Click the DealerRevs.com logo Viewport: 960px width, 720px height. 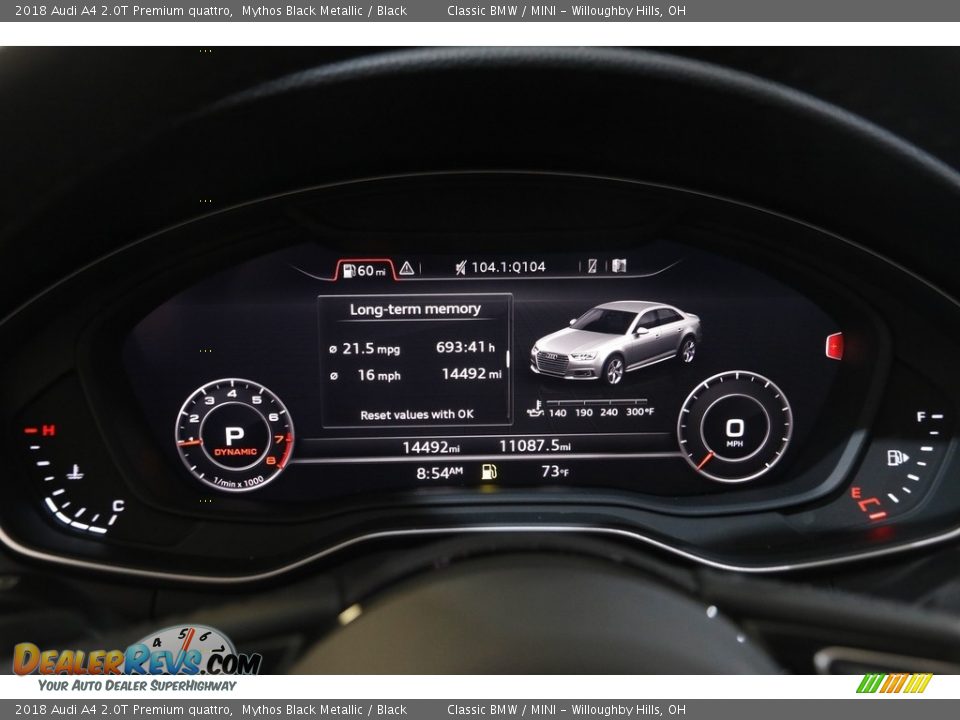pos(137,660)
